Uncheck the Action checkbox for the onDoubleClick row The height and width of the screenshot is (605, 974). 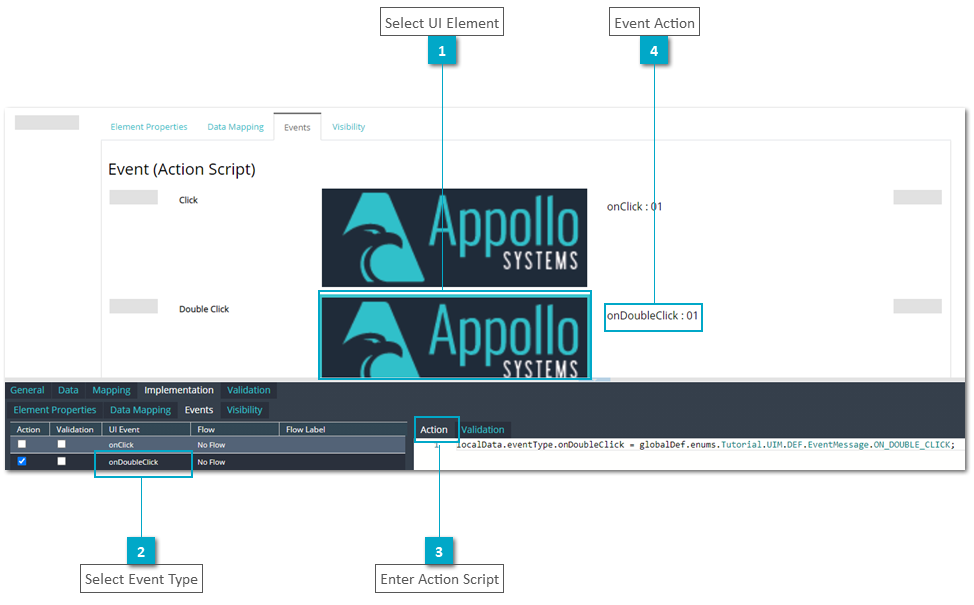22,461
